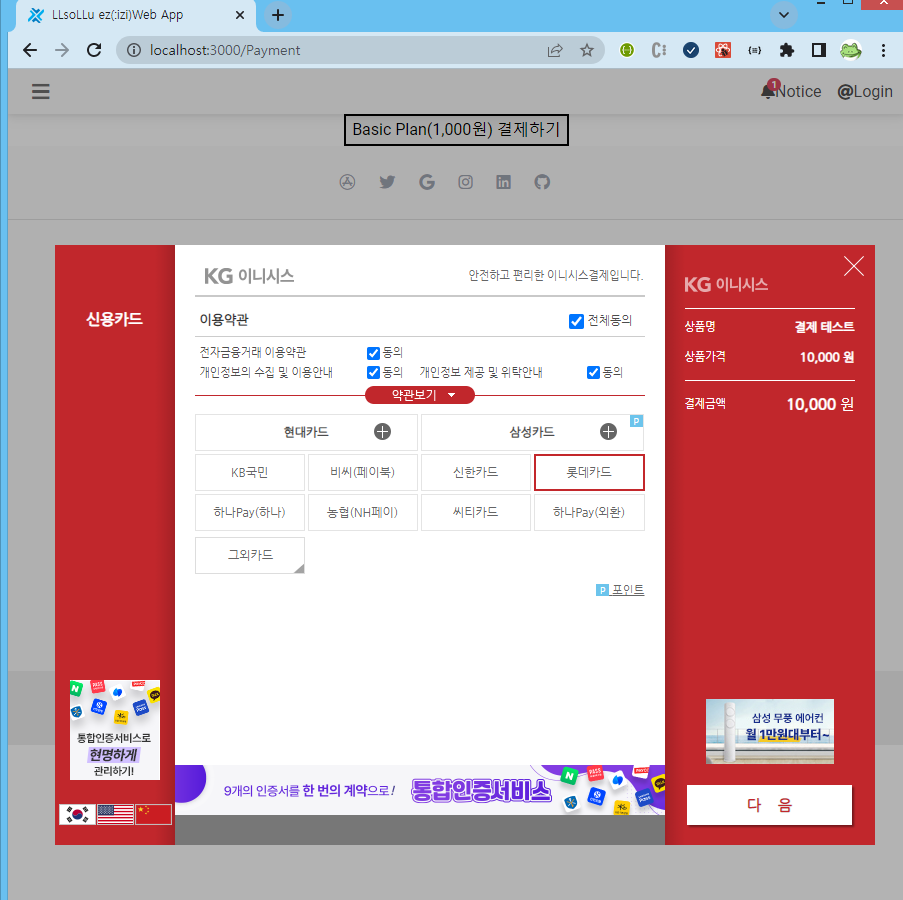Select 씨티카드 card
Image resolution: width=903 pixels, height=900 pixels.
tap(476, 512)
